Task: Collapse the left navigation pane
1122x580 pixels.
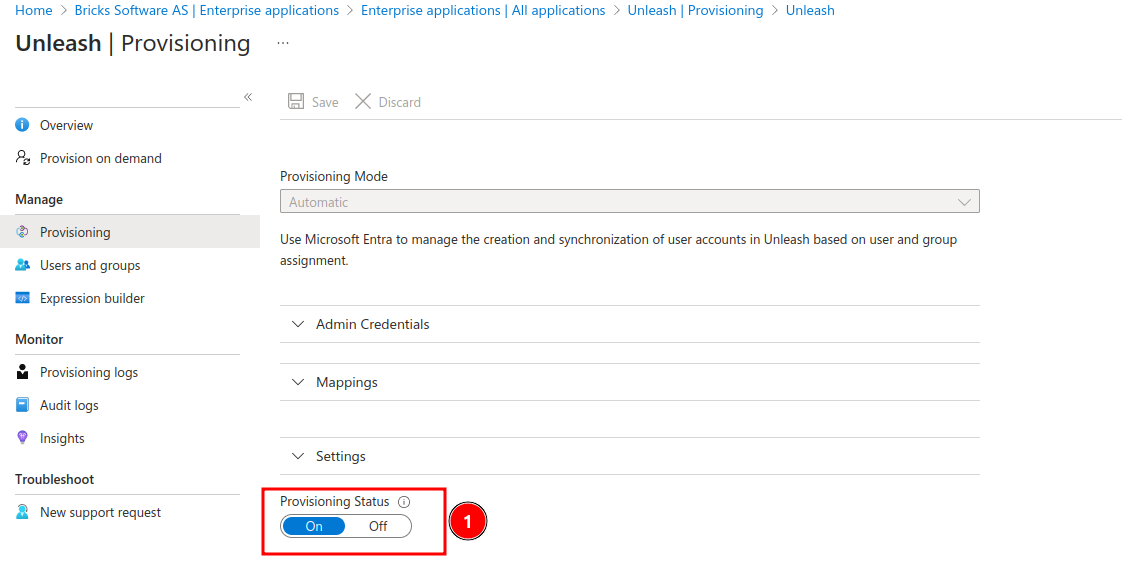Action: pyautogui.click(x=248, y=98)
